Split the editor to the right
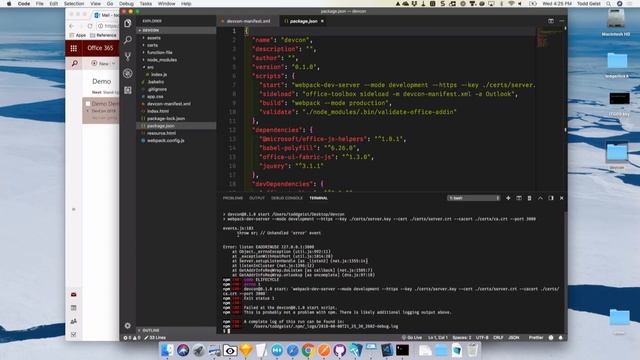This screenshot has height=360, width=640. [x=551, y=21]
